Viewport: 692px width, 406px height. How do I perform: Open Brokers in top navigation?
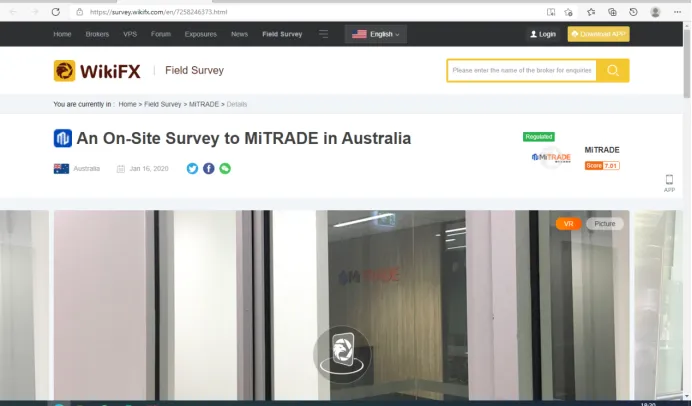point(97,34)
